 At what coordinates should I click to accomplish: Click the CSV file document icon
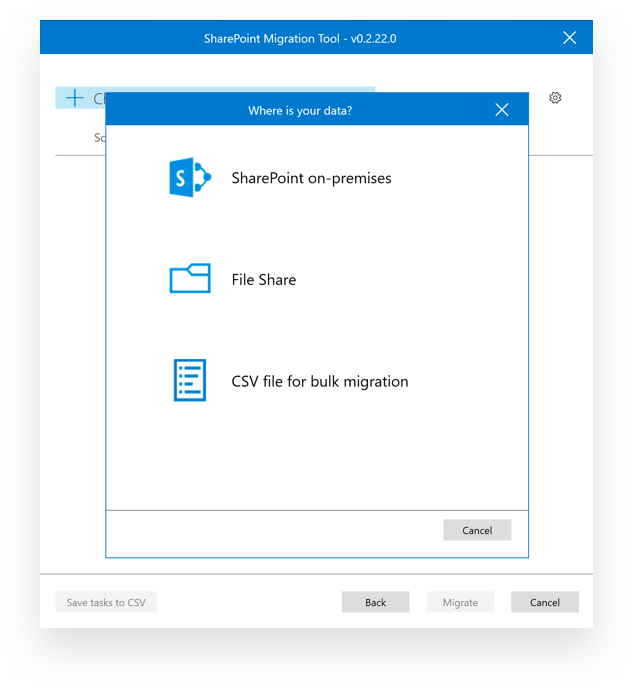(x=190, y=380)
